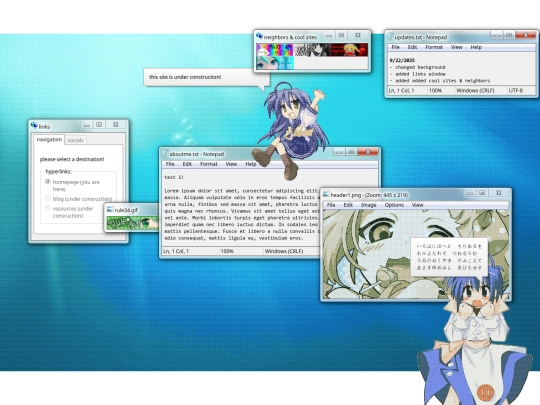540x405 pixels.
Task: Open File menu in aboutme.txt Notepad
Action: coord(170,164)
